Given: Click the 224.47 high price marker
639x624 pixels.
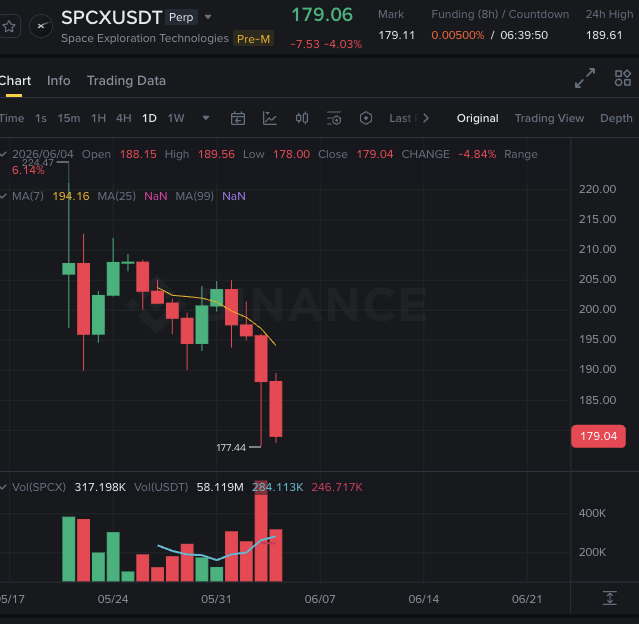Looking at the screenshot, I should 37,163.
